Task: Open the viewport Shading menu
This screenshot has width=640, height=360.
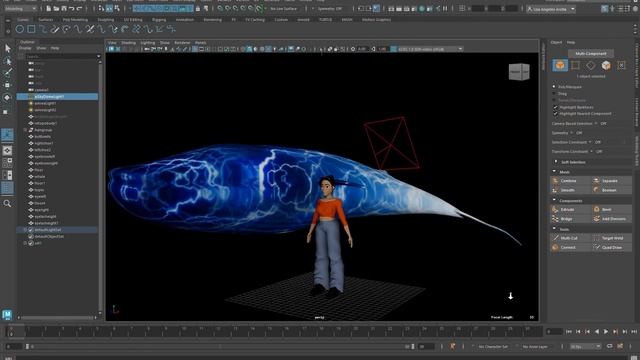Action: point(128,42)
